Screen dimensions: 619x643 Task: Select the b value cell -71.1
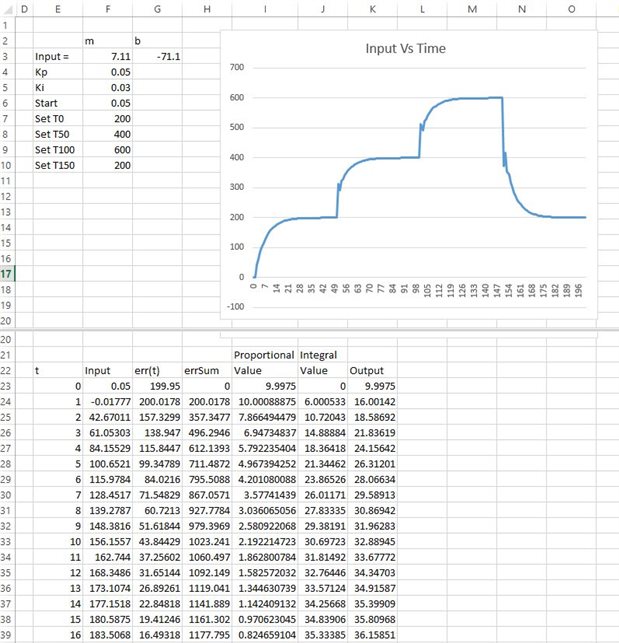(x=157, y=56)
